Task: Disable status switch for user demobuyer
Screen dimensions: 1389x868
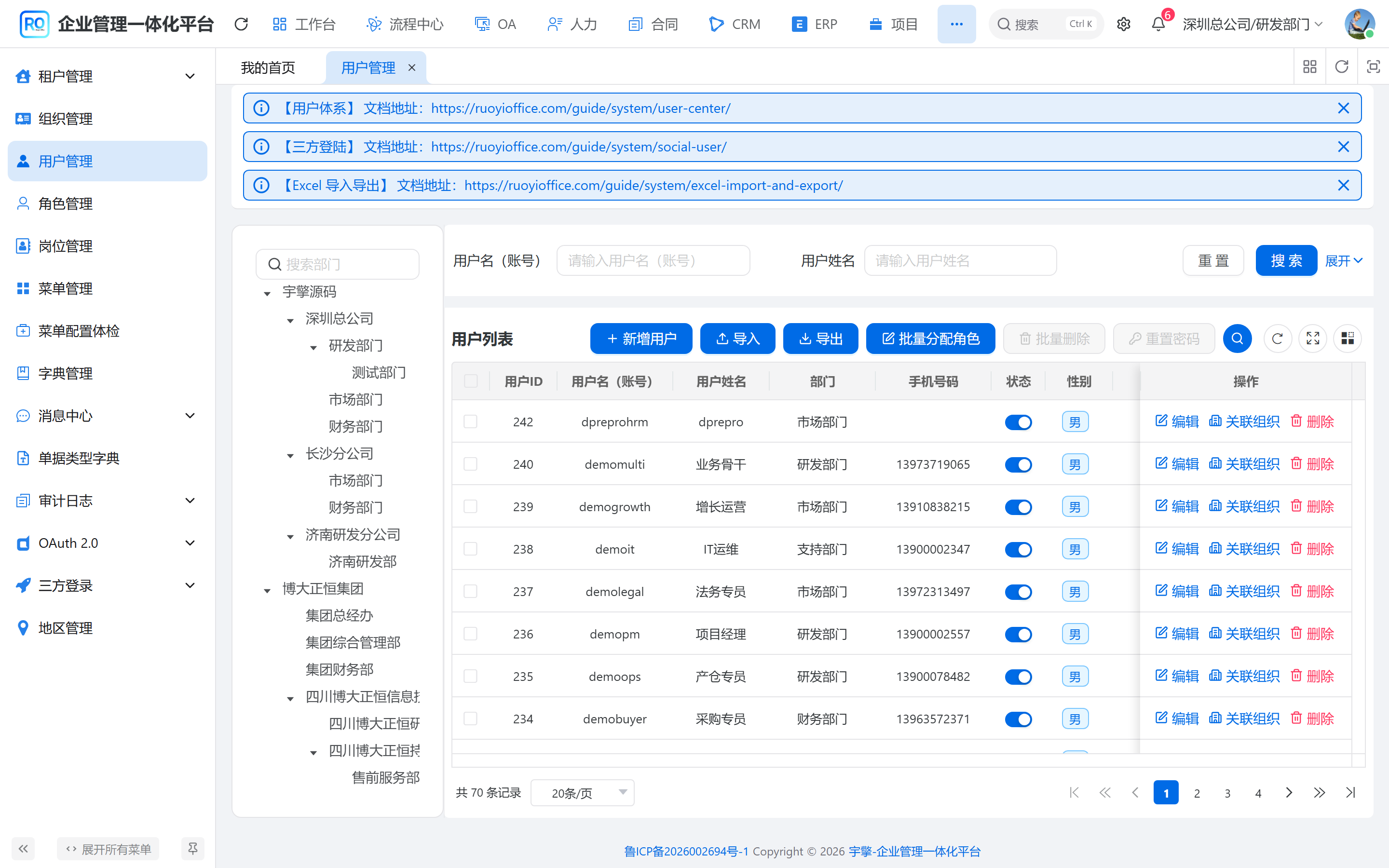Action: click(x=1018, y=719)
